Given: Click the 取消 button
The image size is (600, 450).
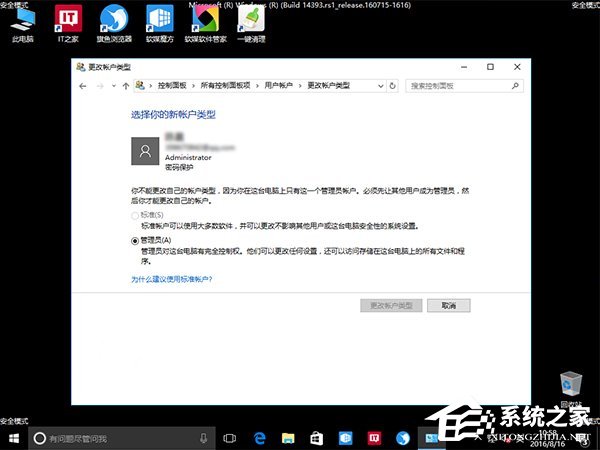Looking at the screenshot, I should tap(448, 305).
